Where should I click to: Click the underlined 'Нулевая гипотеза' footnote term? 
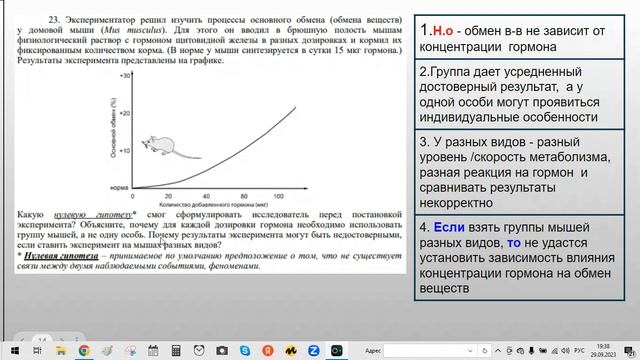(61, 256)
